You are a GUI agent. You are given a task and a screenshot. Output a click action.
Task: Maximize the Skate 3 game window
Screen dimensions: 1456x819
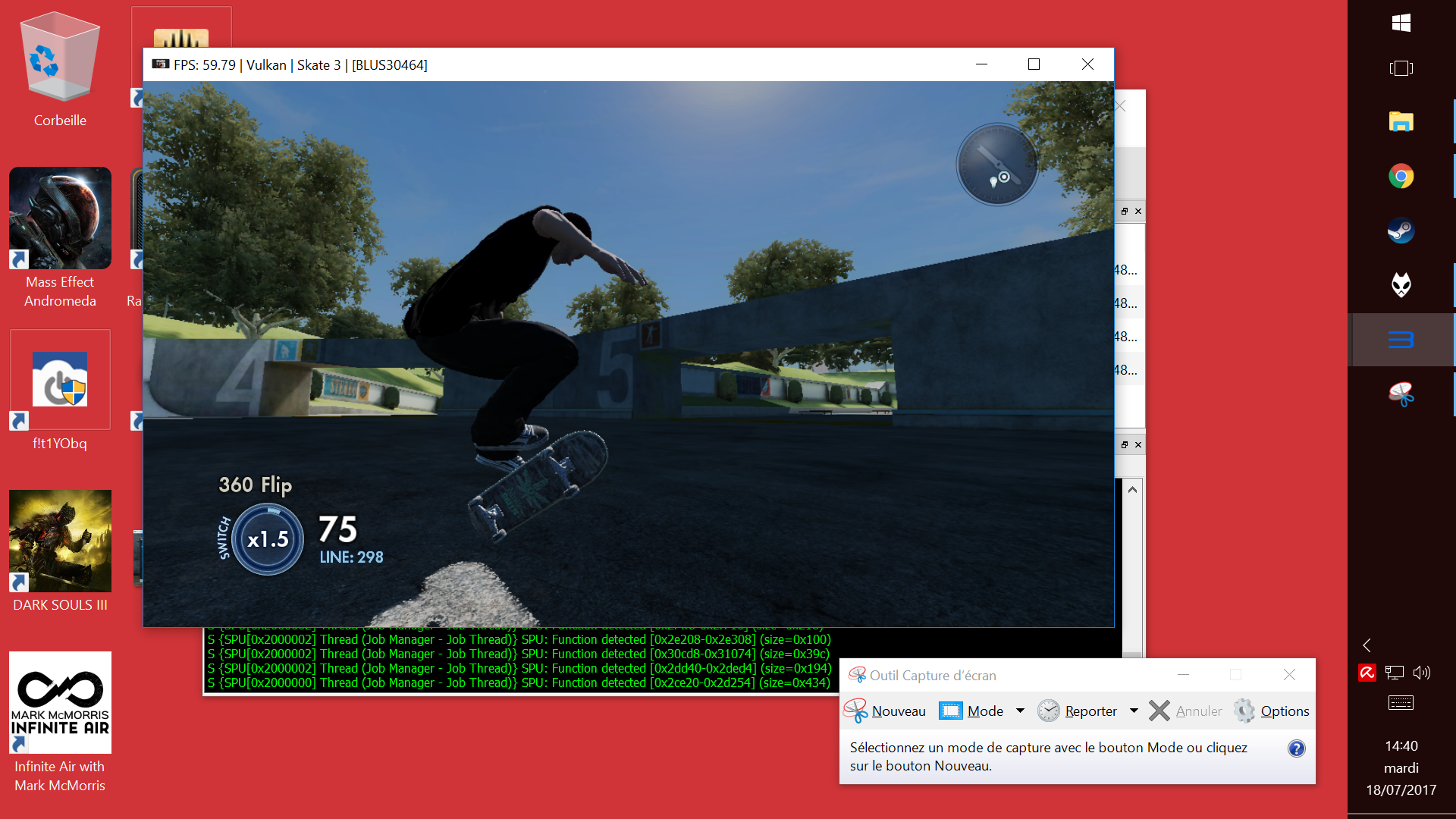pos(1034,64)
